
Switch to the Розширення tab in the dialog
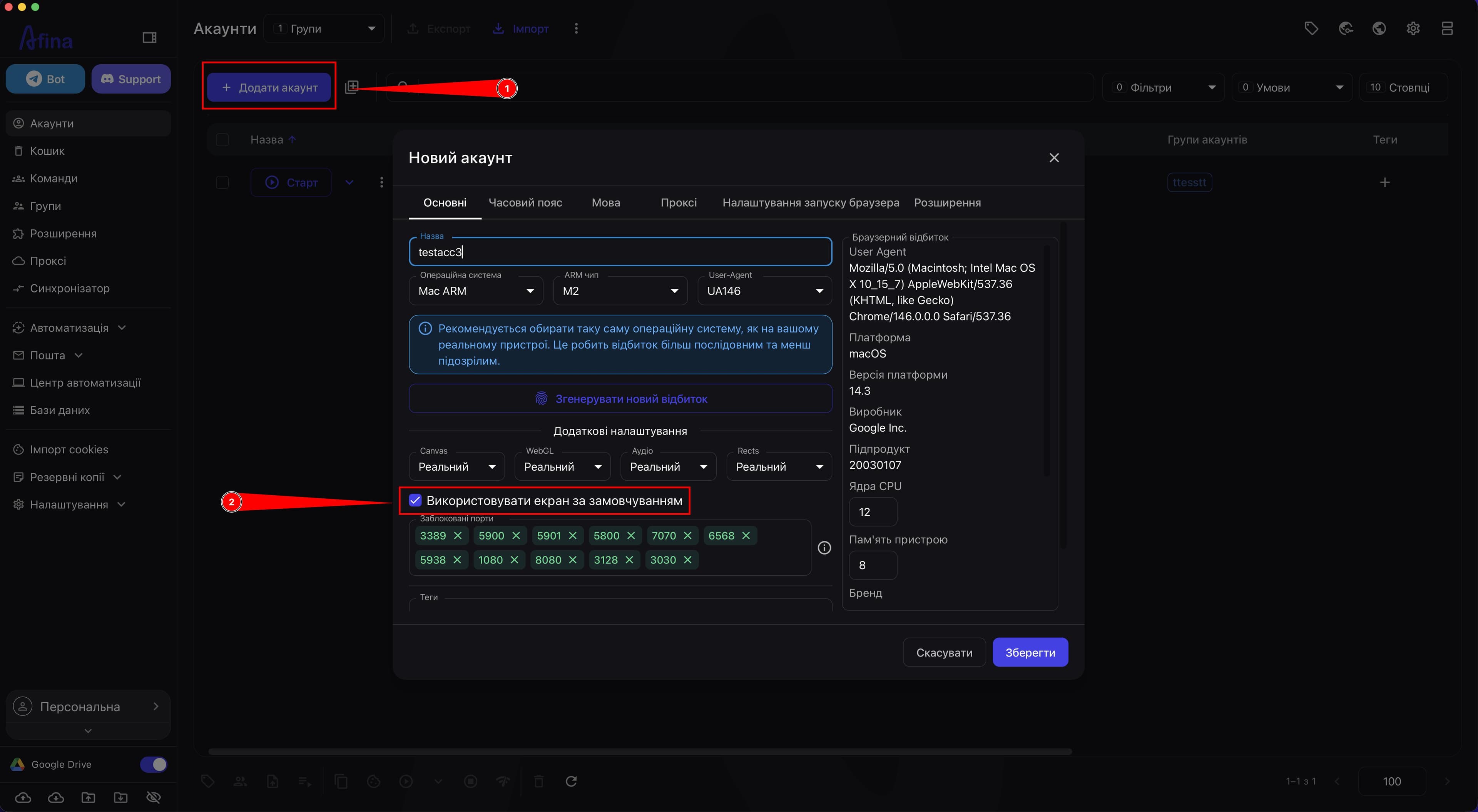(947, 202)
